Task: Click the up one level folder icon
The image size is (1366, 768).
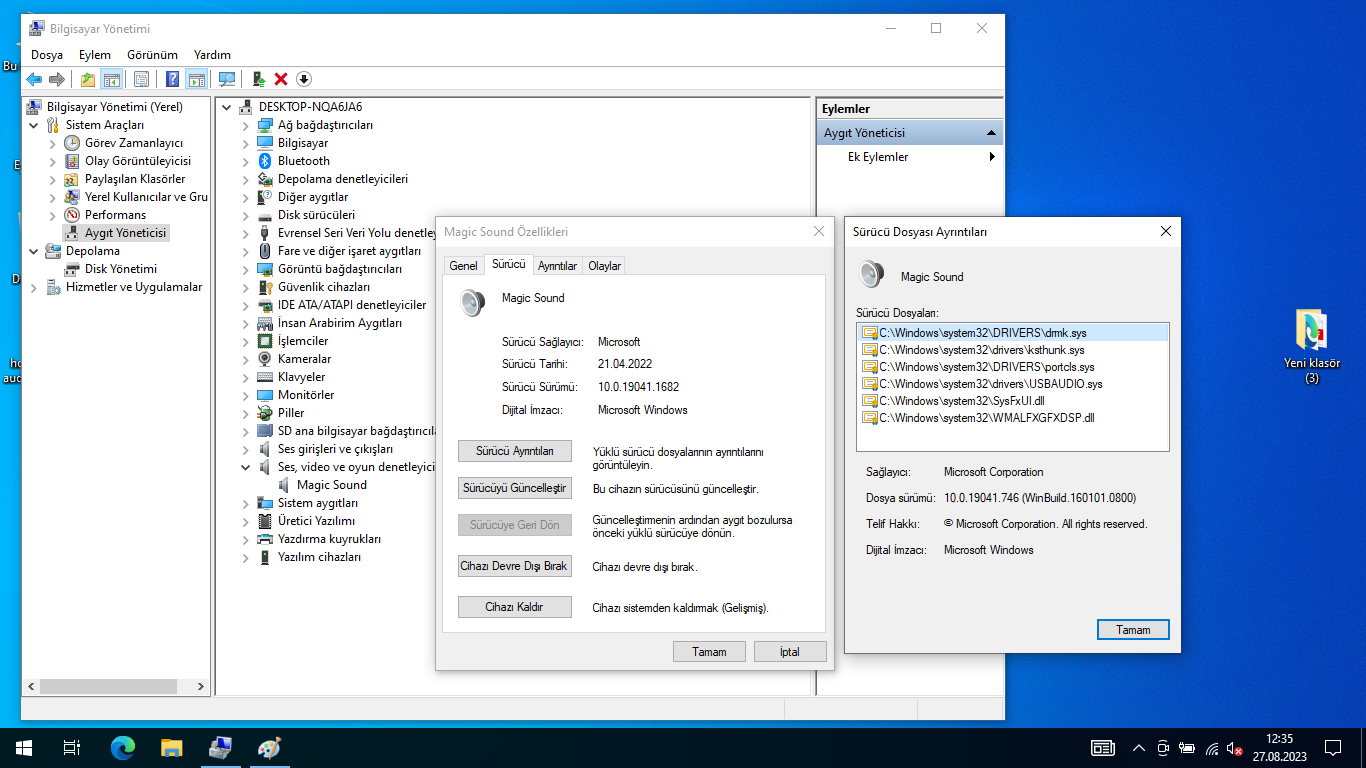Action: [88, 80]
